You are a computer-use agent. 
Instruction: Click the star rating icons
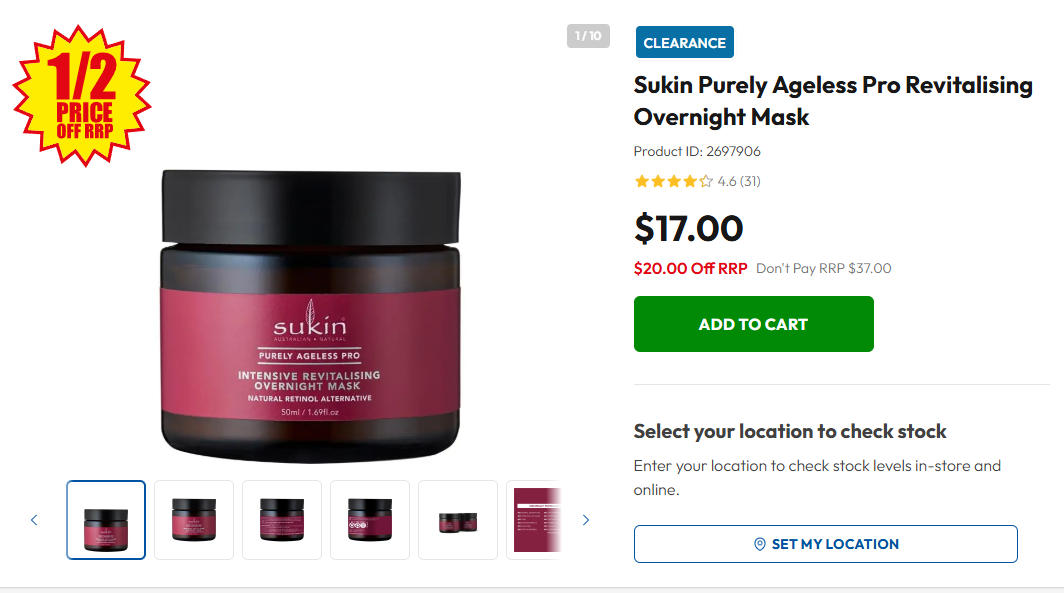pyautogui.click(x=673, y=181)
